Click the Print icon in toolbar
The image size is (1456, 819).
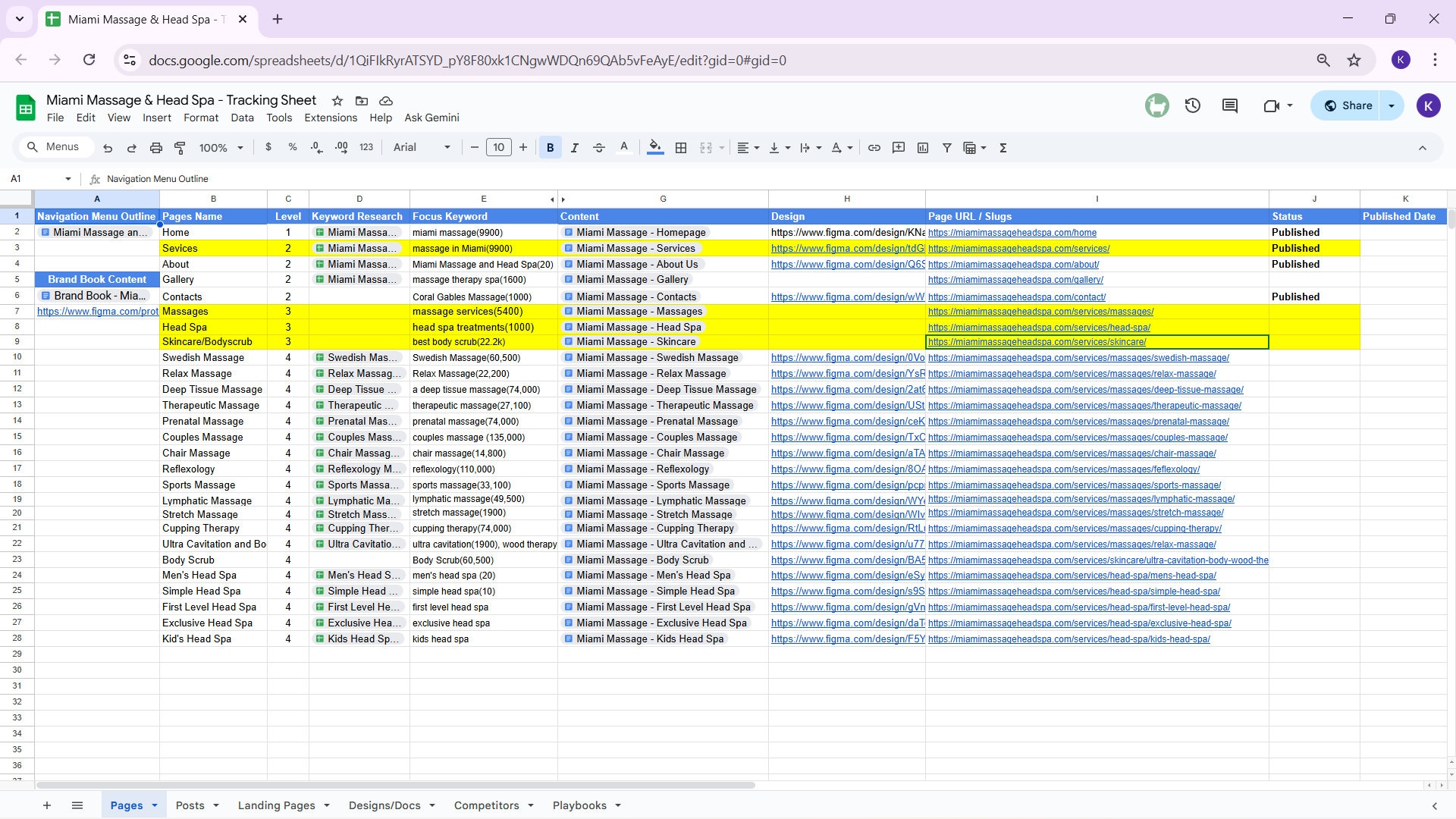click(155, 148)
